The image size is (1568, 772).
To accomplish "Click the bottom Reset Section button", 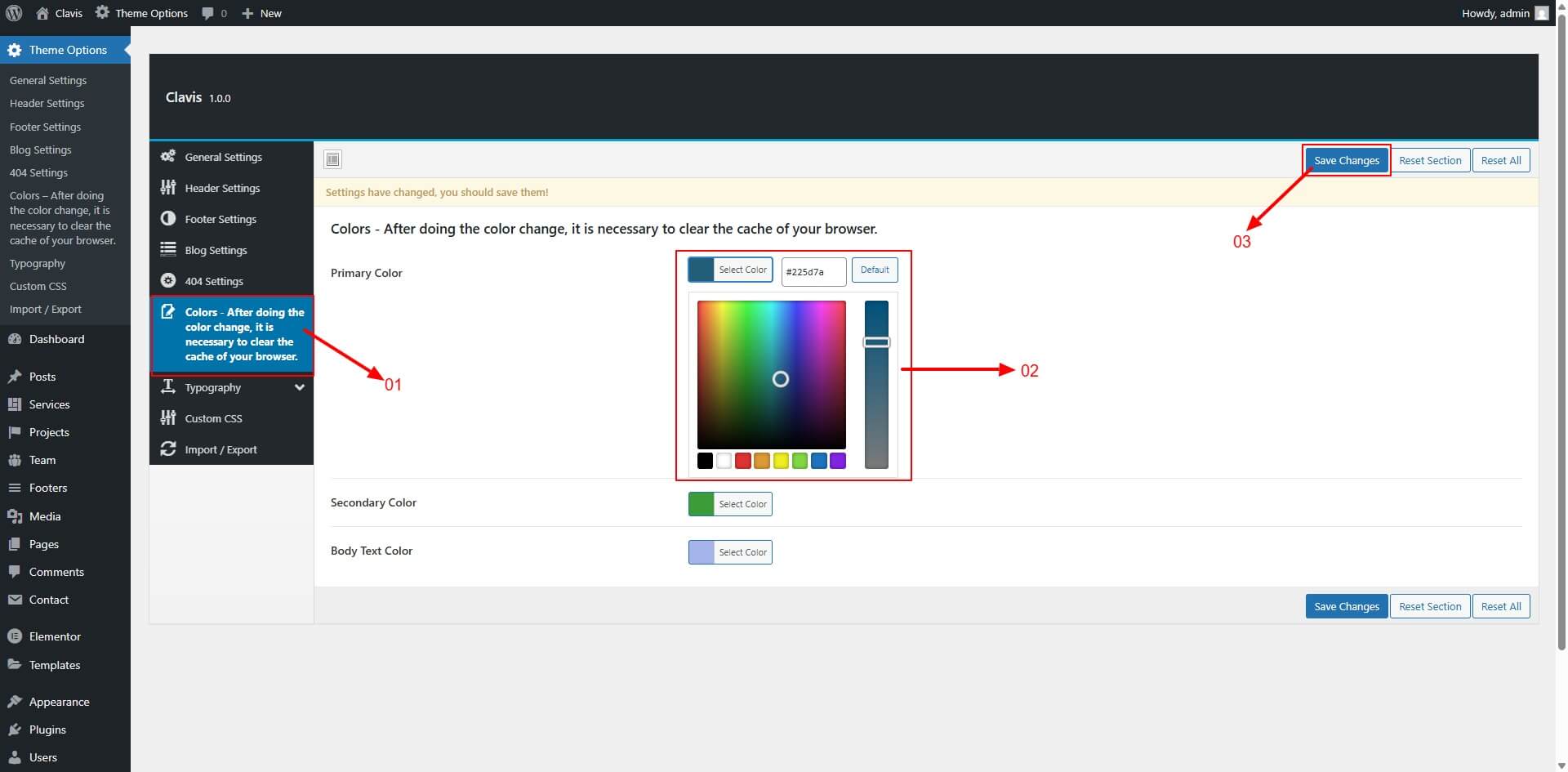I will tap(1429, 606).
